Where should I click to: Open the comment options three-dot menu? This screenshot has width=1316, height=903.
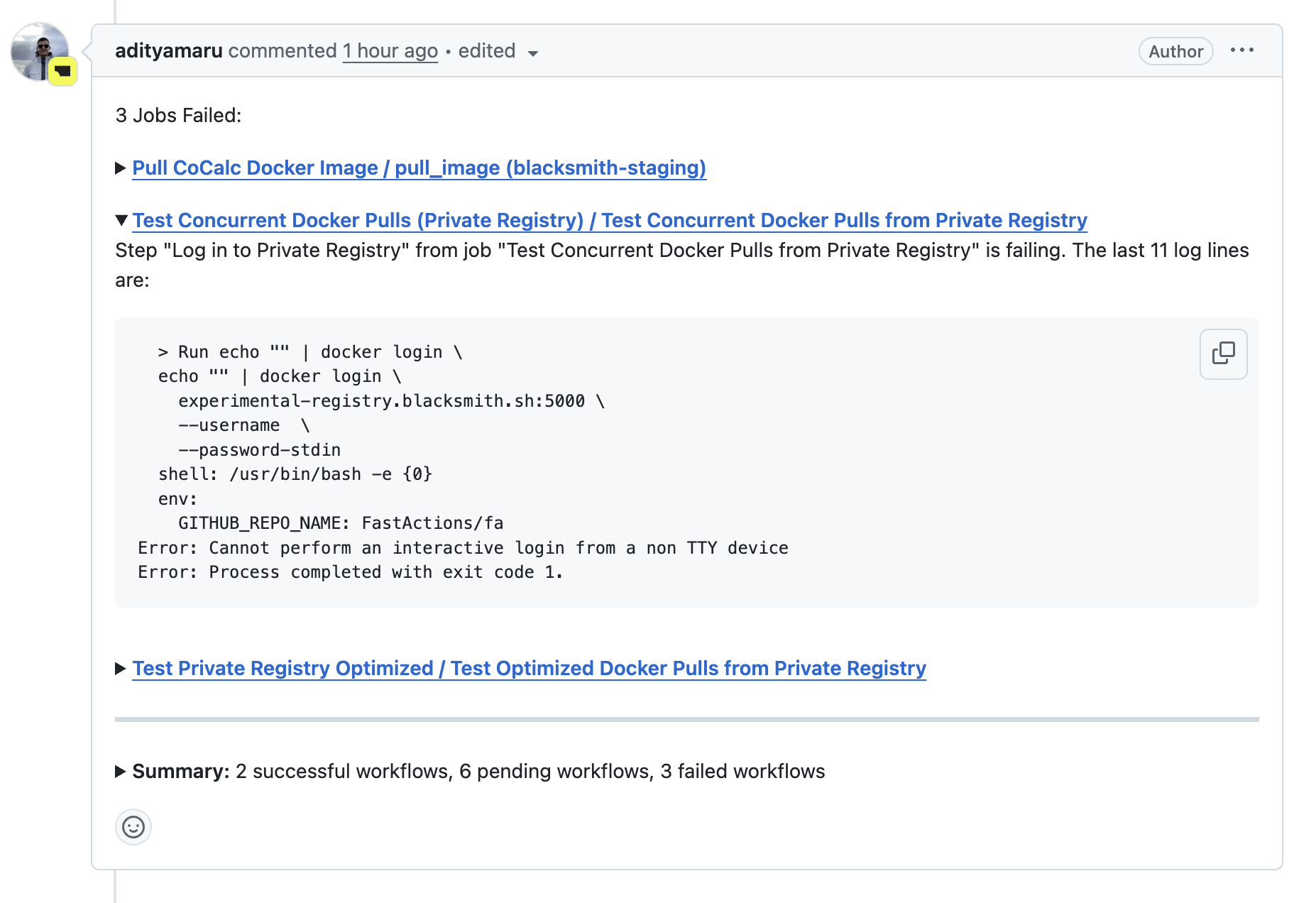pos(1241,50)
